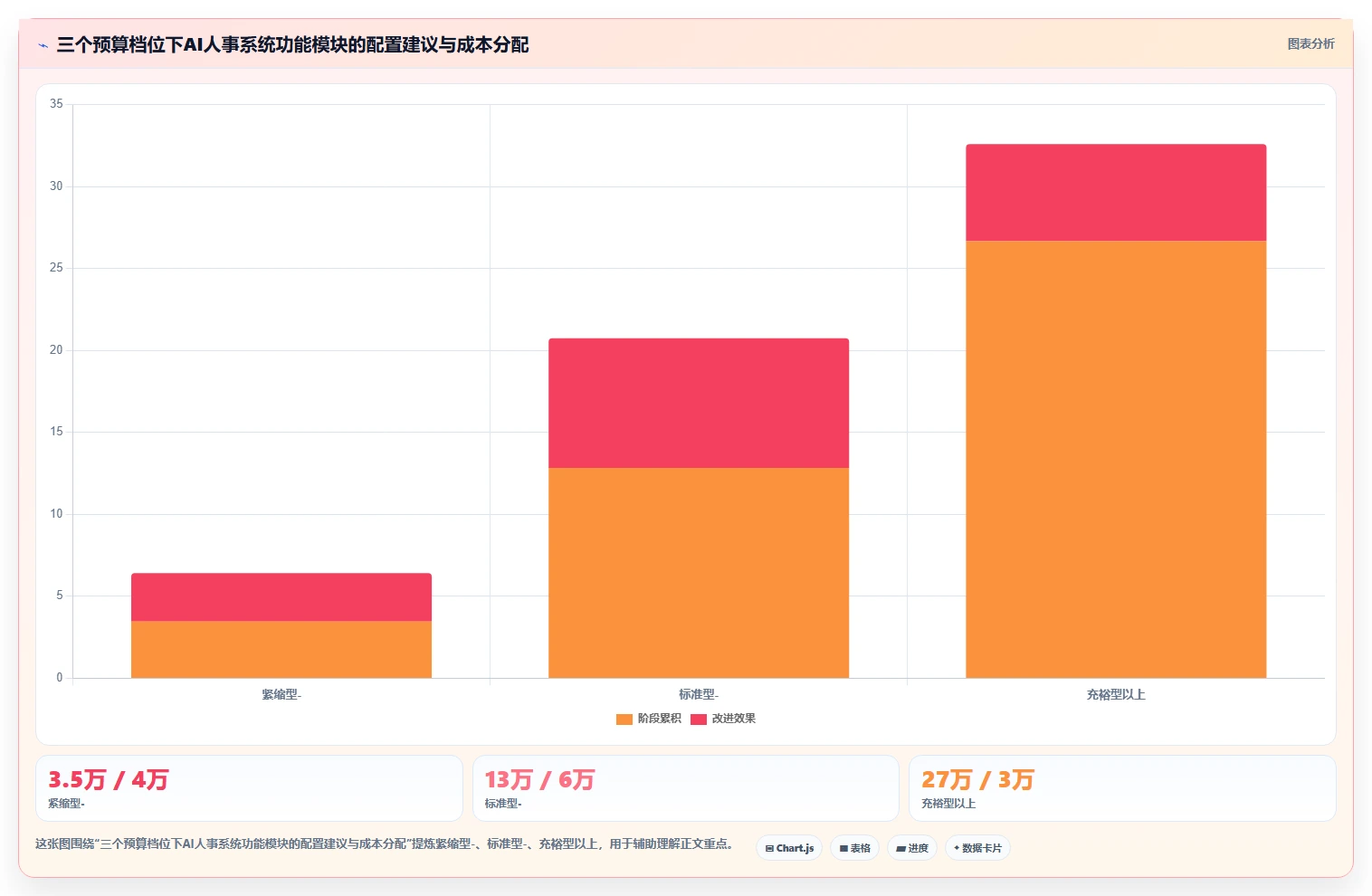Screen dimensions: 1372x896
Task: Click the 27万 / 3万 card value
Action: 977,779
